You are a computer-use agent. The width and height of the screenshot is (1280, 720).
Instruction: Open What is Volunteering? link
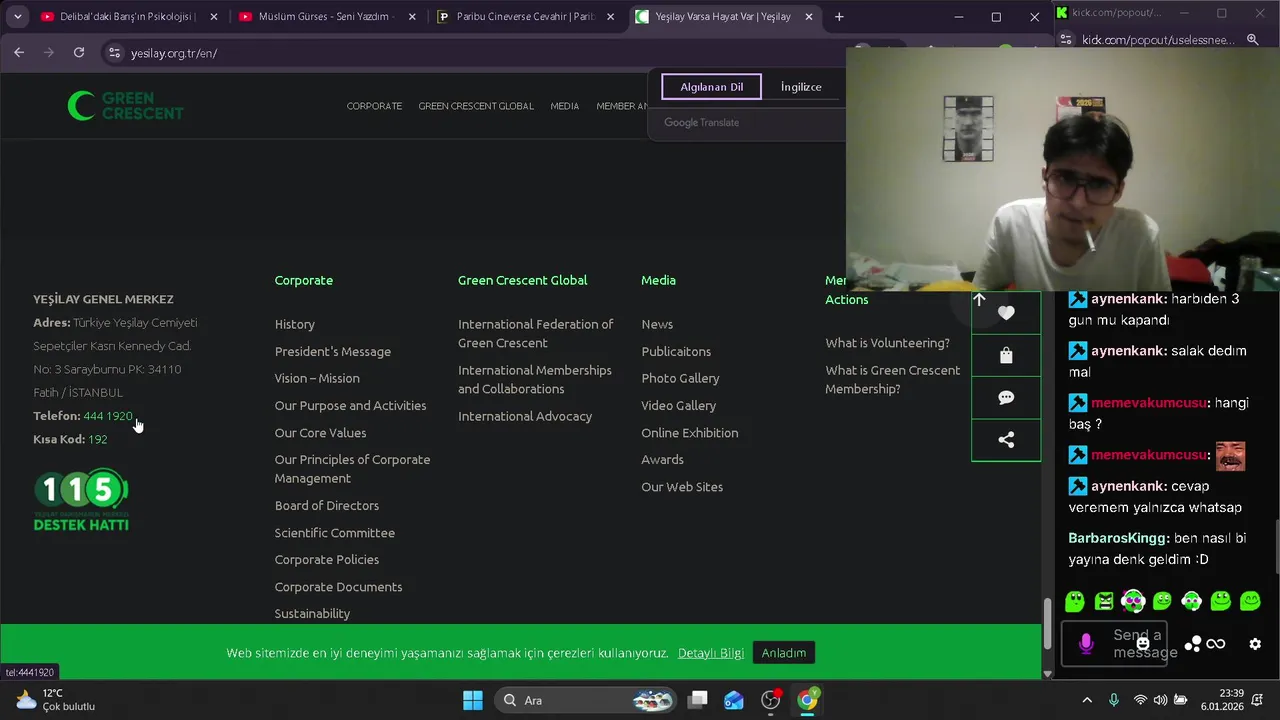pyautogui.click(x=888, y=343)
